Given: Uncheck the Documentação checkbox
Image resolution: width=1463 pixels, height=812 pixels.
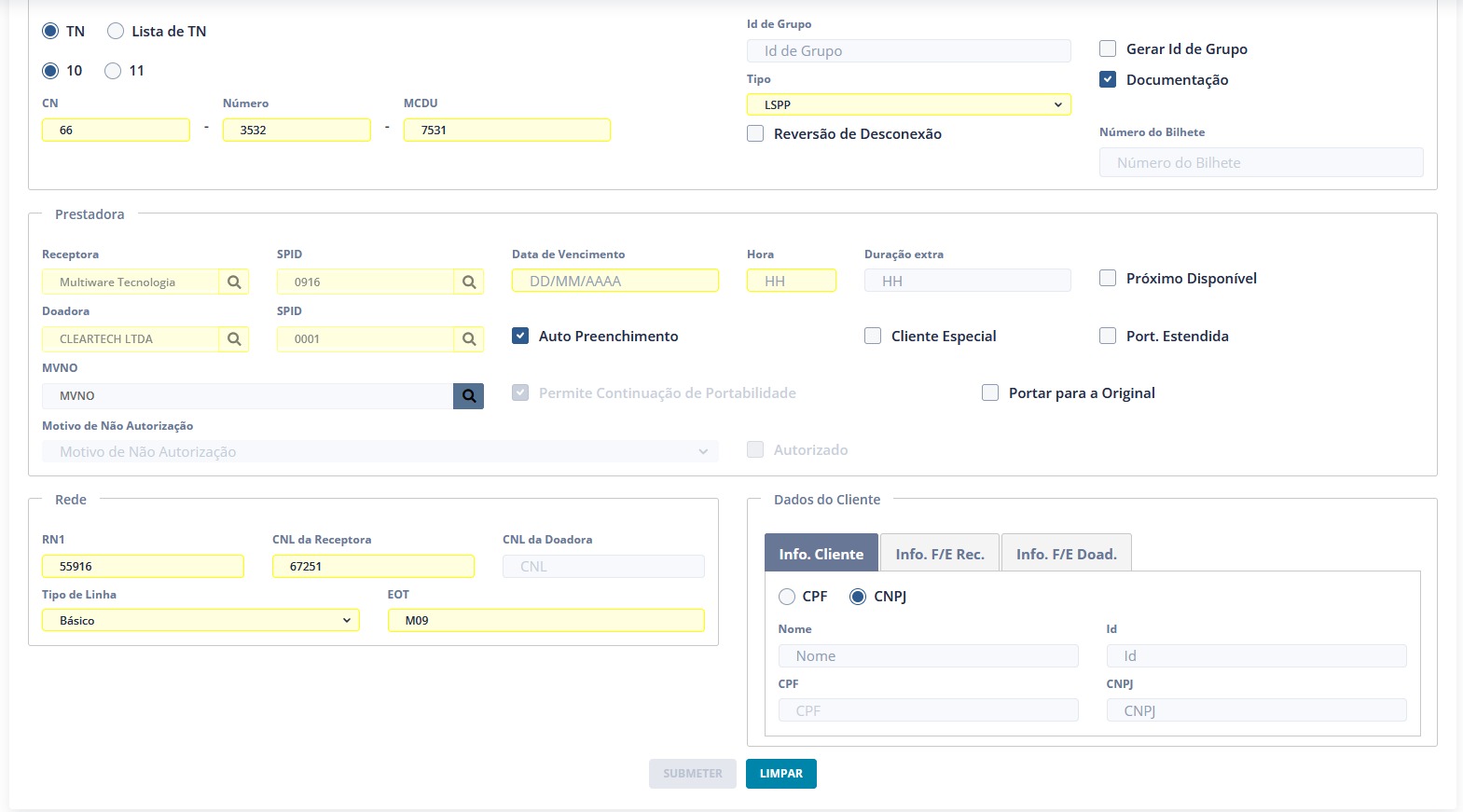Looking at the screenshot, I should pos(1108,79).
